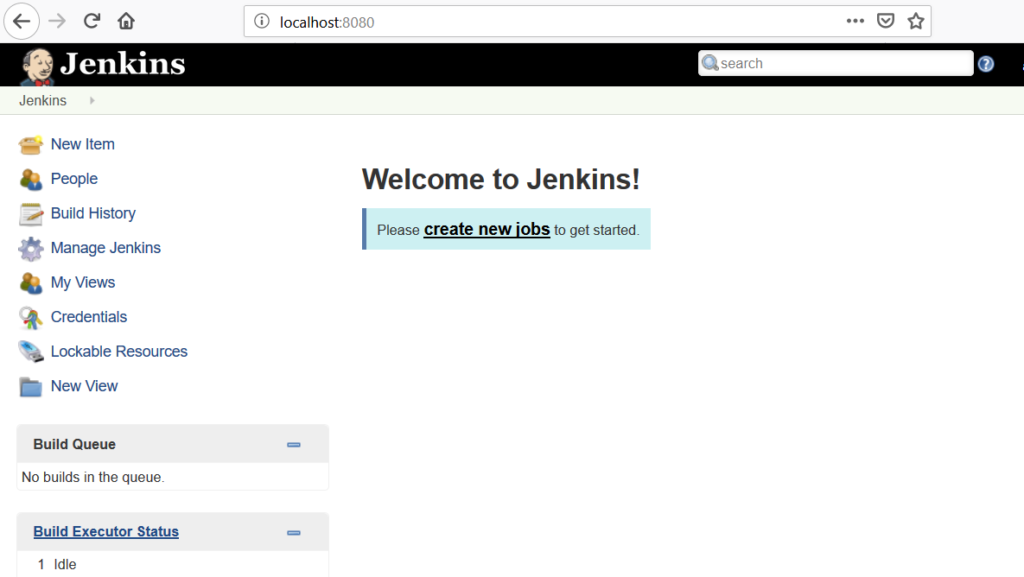The width and height of the screenshot is (1024, 577).
Task: Click the tracking protection shield icon
Action: pos(886,20)
